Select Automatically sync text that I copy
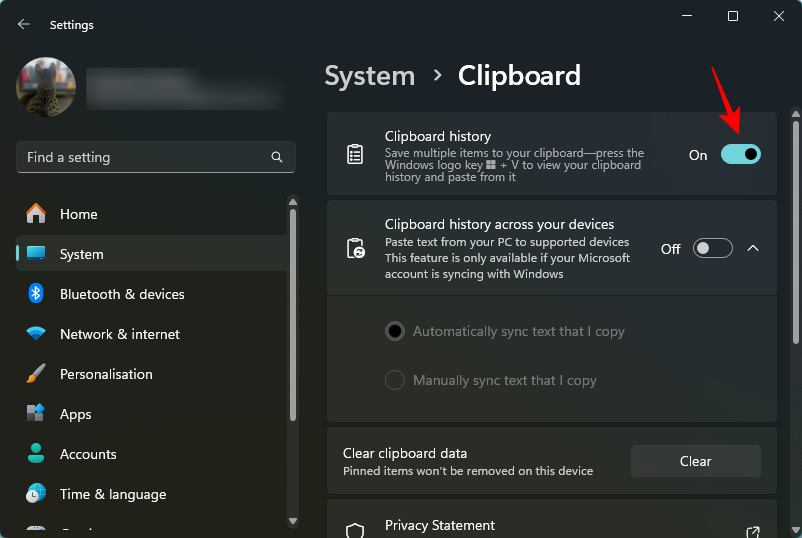This screenshot has width=802, height=538. click(x=395, y=331)
